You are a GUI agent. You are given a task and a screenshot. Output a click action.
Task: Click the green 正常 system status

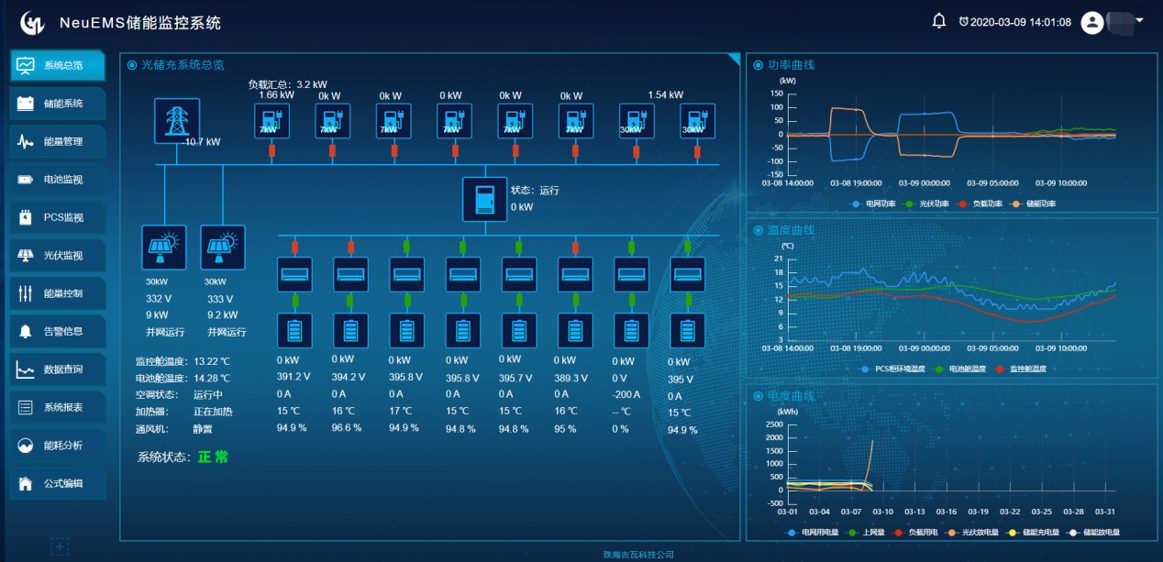pos(213,457)
